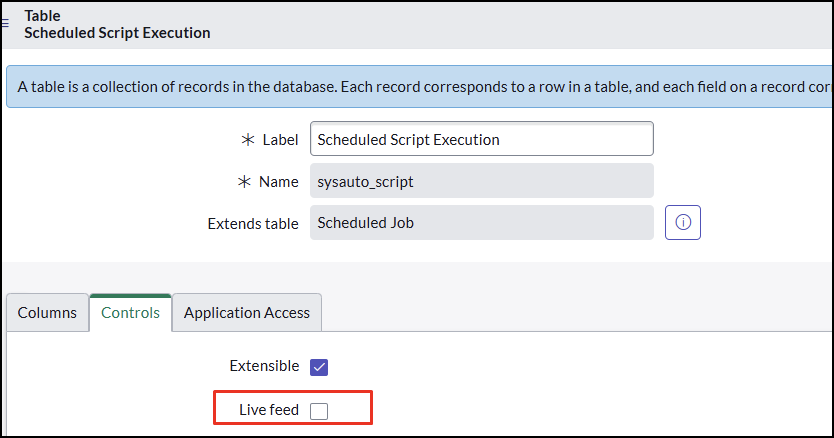Click the blue table description banner

419,87
